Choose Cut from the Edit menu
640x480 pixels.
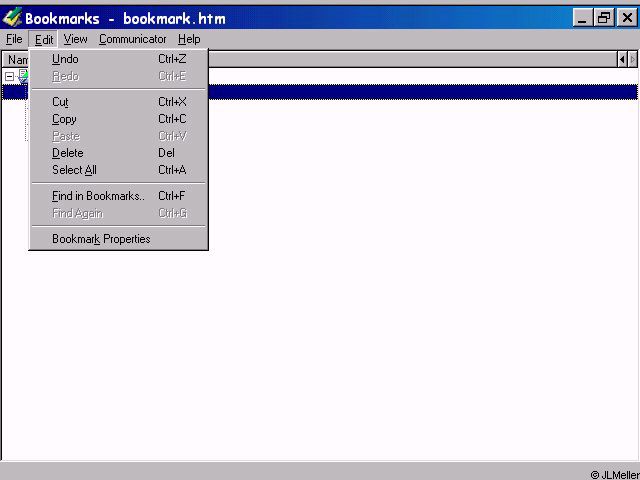click(119, 102)
